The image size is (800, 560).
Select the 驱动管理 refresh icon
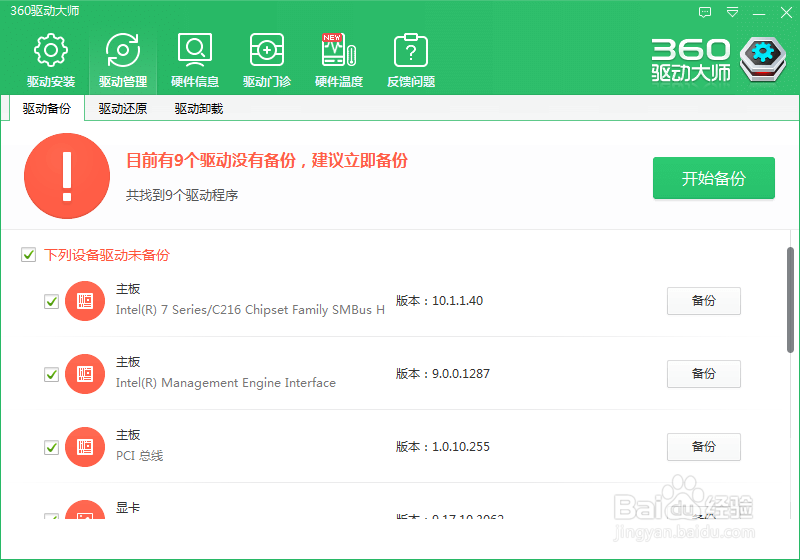pyautogui.click(x=122, y=50)
